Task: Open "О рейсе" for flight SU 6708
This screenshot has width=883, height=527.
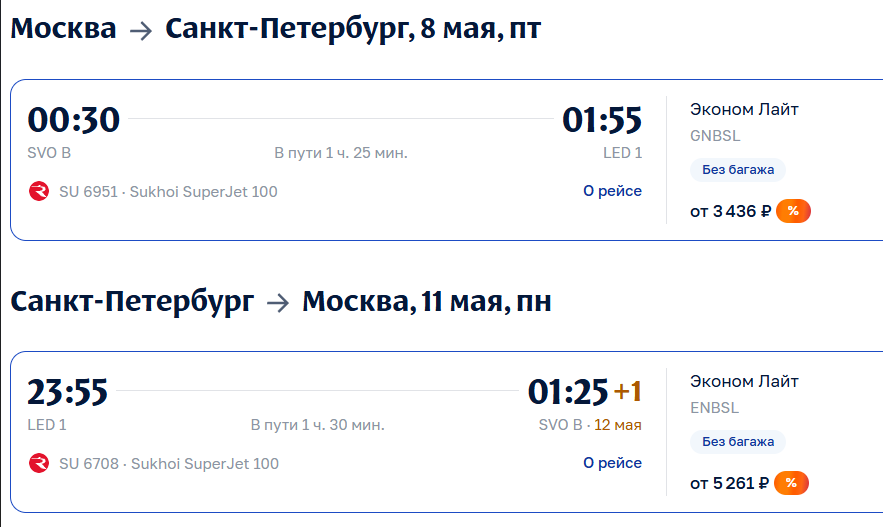Action: pos(612,463)
